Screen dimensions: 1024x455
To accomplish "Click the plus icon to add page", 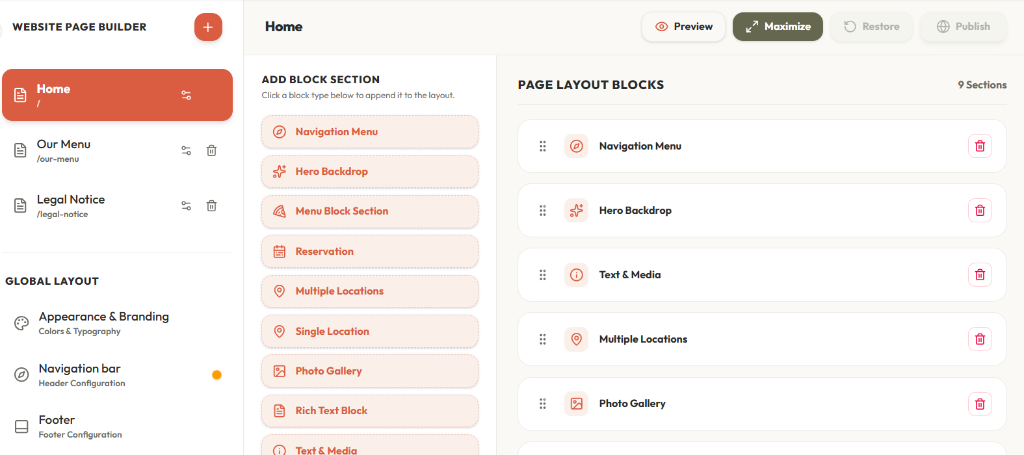I will (x=208, y=27).
